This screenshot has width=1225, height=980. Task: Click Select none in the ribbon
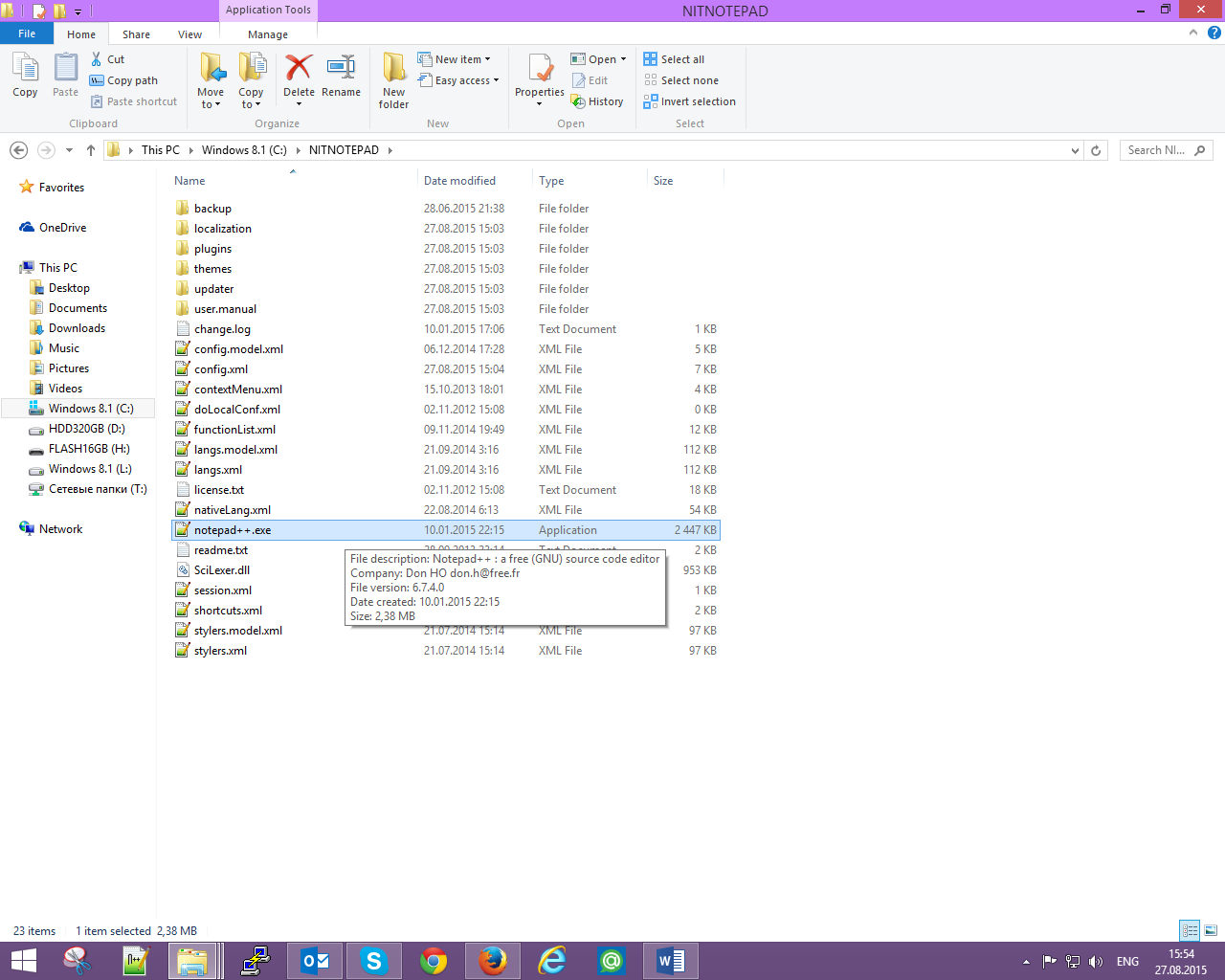click(x=680, y=80)
